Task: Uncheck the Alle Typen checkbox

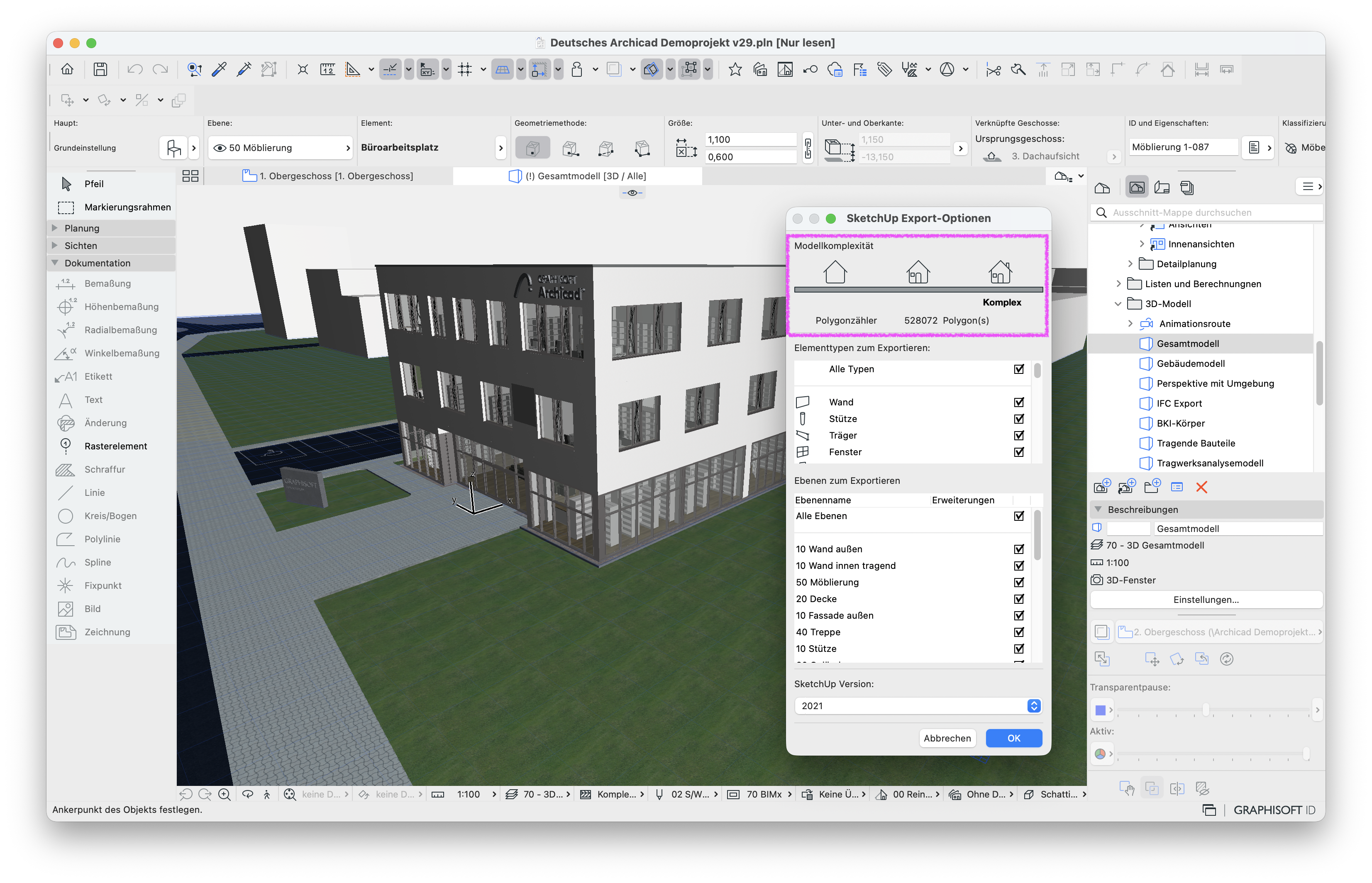Action: (x=1018, y=369)
